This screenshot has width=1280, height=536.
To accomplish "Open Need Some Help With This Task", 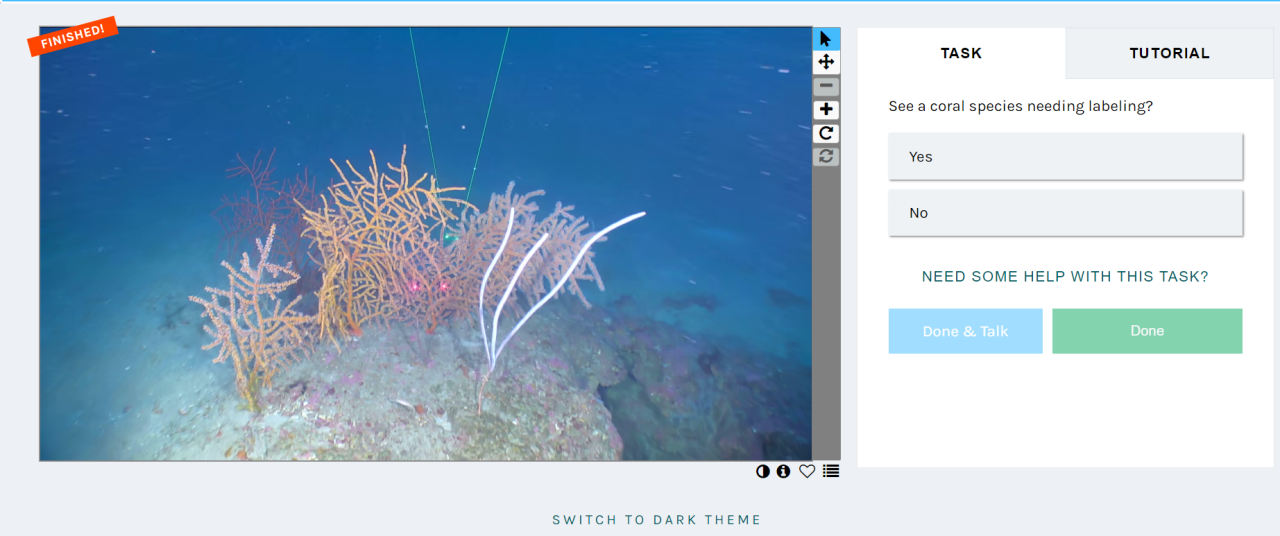I will point(1065,276).
